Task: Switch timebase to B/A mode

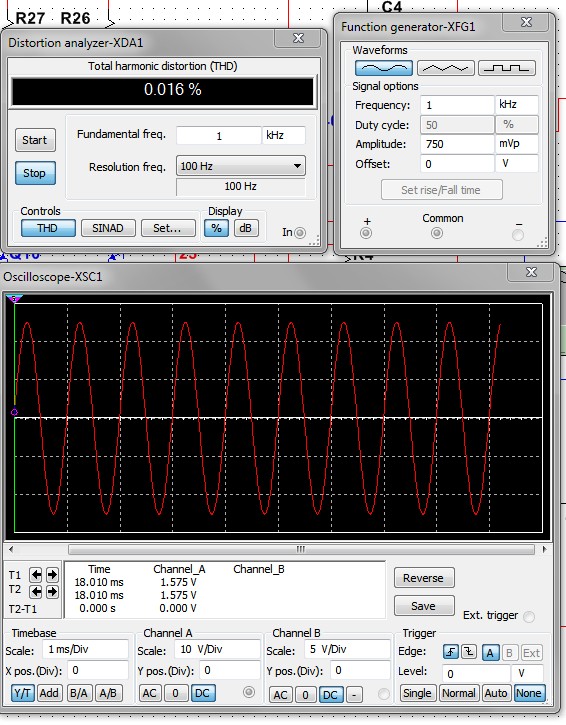Action: 79,693
